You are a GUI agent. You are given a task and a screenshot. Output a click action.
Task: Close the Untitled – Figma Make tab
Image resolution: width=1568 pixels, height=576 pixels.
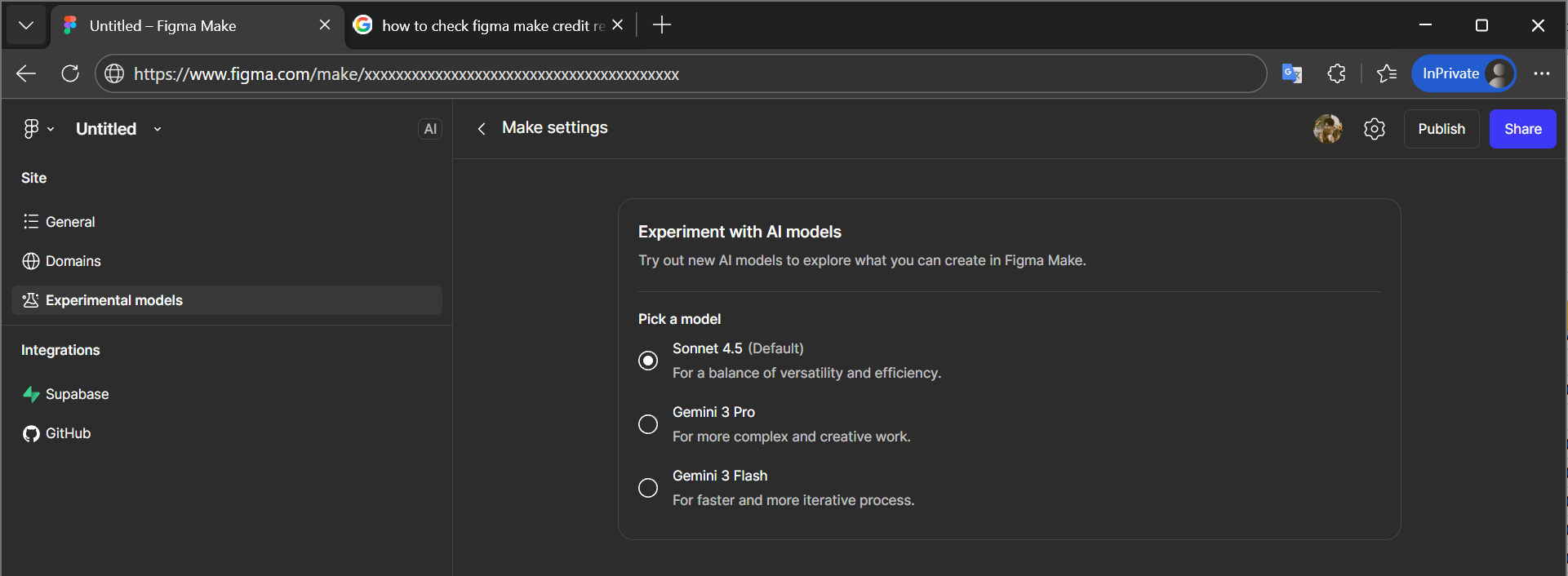(325, 25)
